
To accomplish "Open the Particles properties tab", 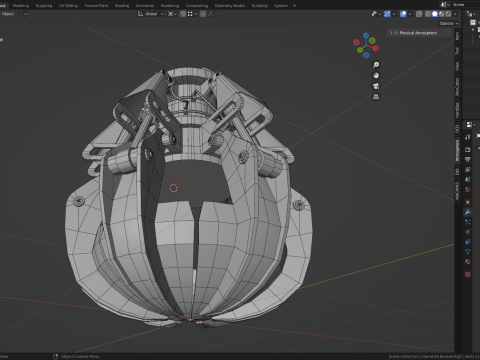I will click(468, 222).
